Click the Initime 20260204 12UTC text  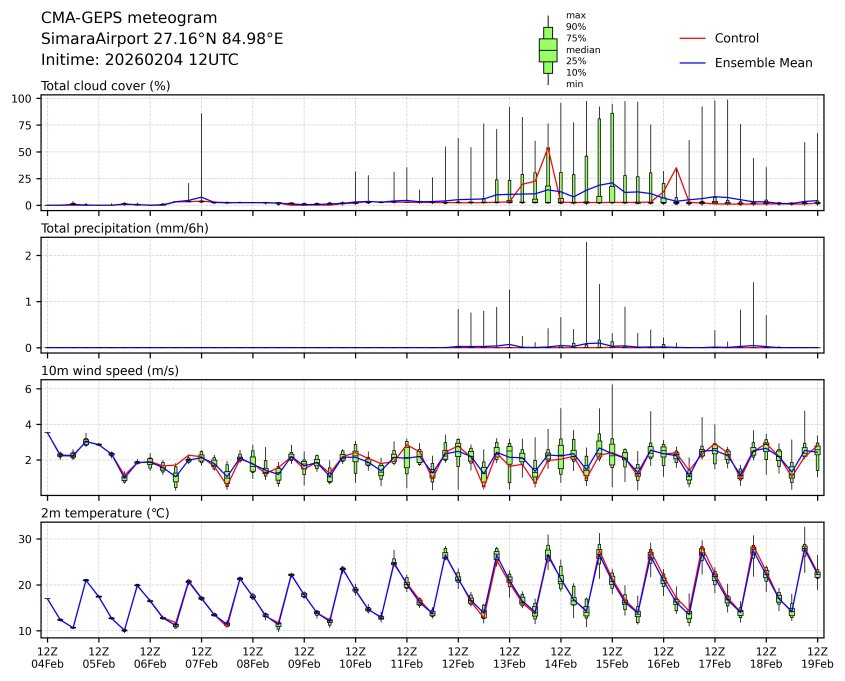click(x=139, y=59)
